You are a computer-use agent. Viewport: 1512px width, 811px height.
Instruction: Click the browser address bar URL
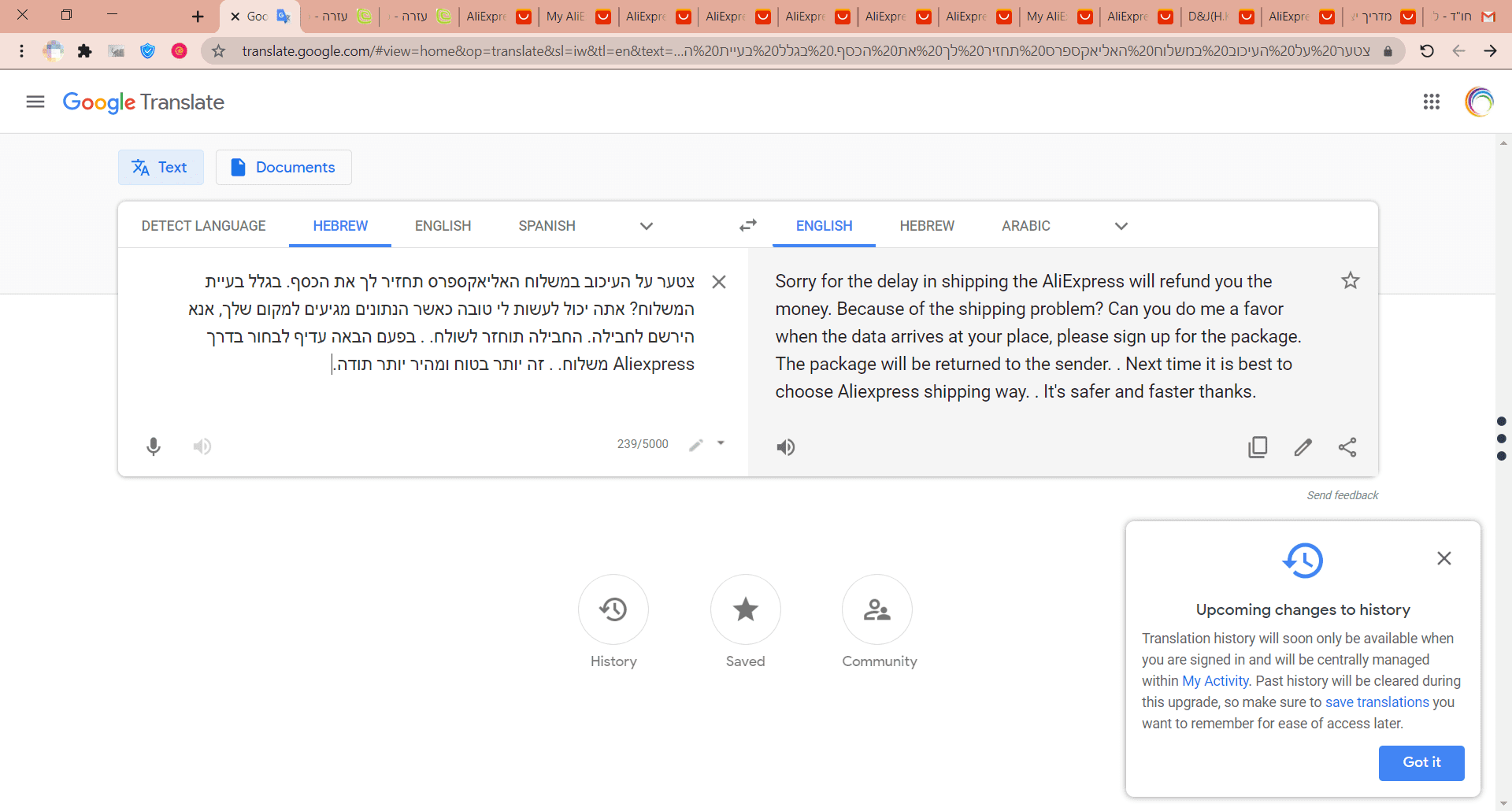click(806, 51)
